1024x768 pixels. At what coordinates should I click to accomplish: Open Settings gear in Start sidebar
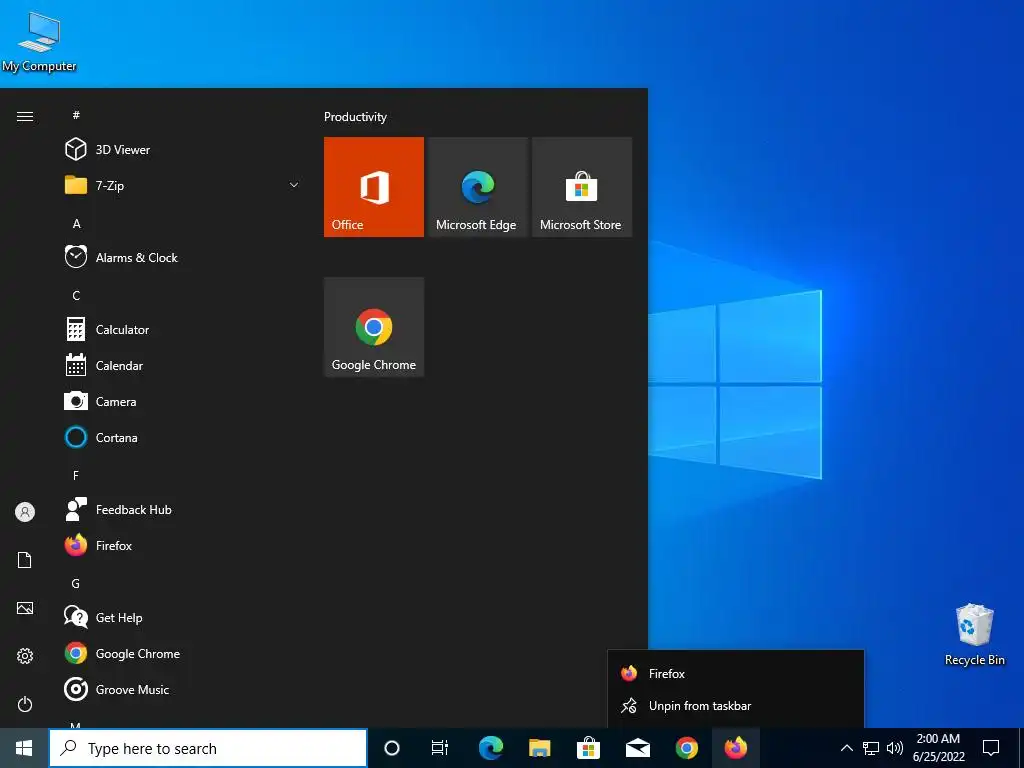tap(25, 656)
